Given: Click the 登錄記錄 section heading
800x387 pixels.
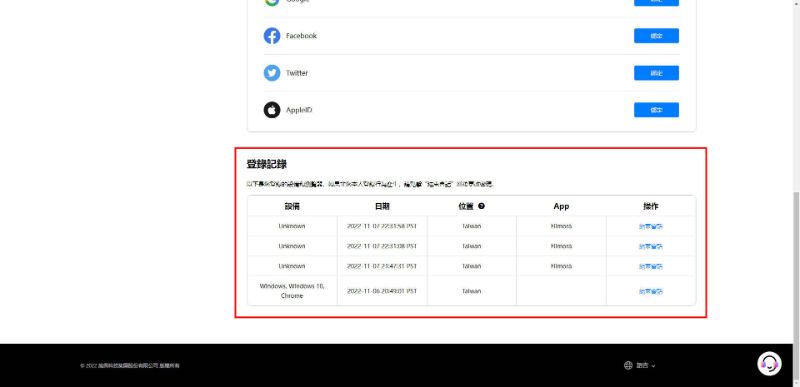Looking at the screenshot, I should (x=266, y=164).
